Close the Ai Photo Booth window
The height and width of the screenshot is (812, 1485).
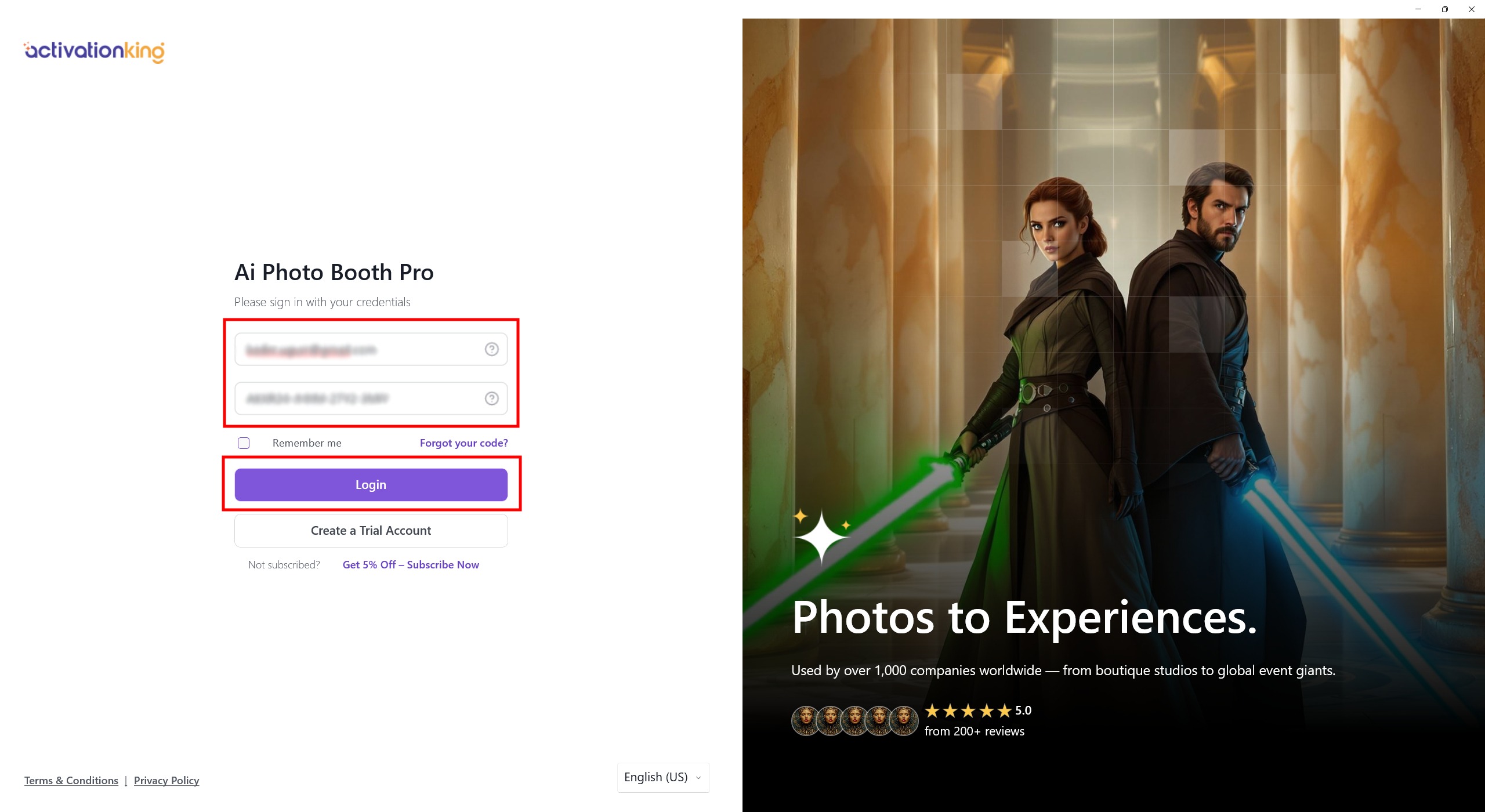click(x=1471, y=9)
